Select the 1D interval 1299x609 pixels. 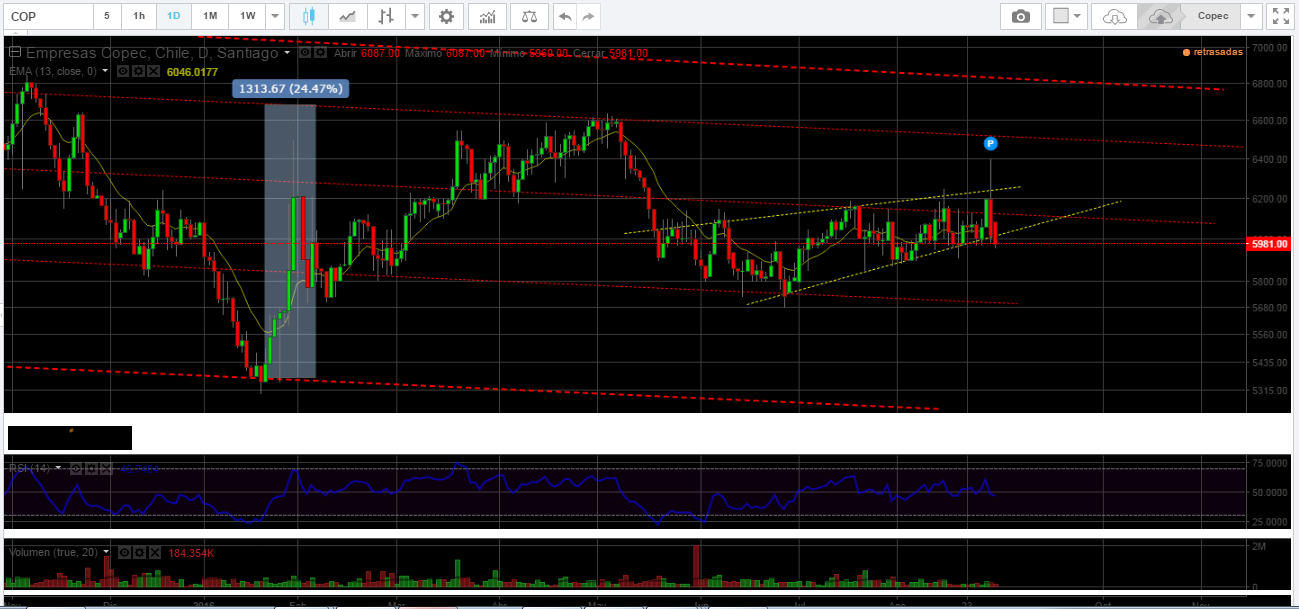[174, 16]
